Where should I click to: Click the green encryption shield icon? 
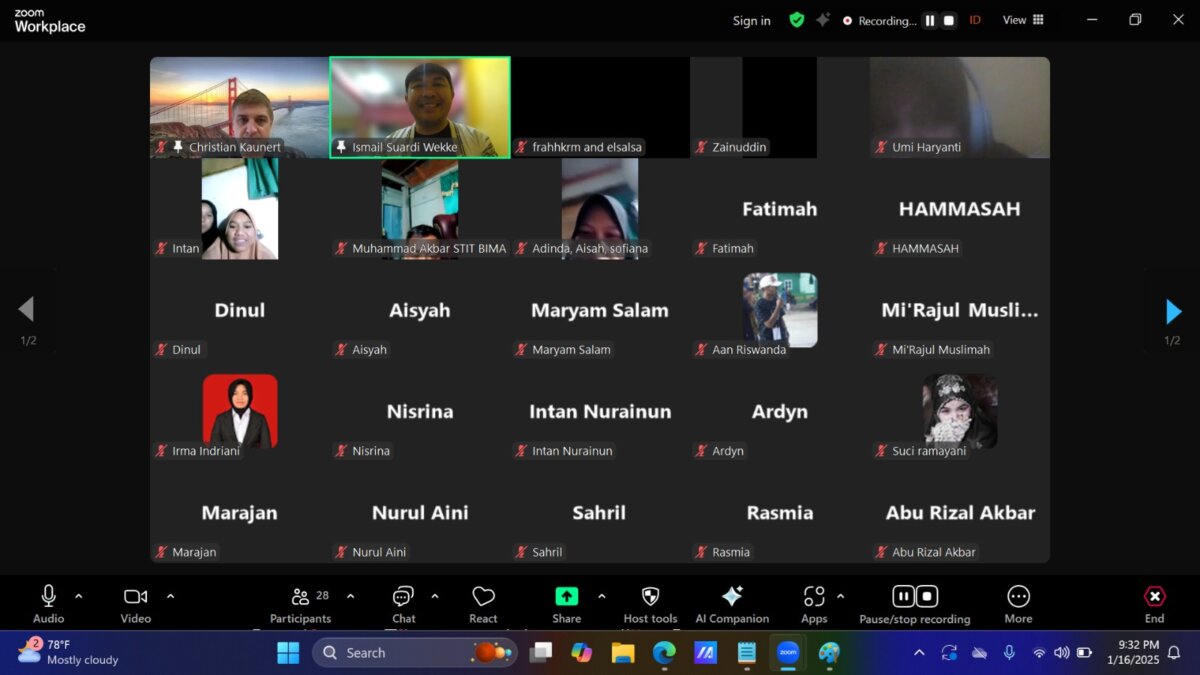(x=796, y=20)
